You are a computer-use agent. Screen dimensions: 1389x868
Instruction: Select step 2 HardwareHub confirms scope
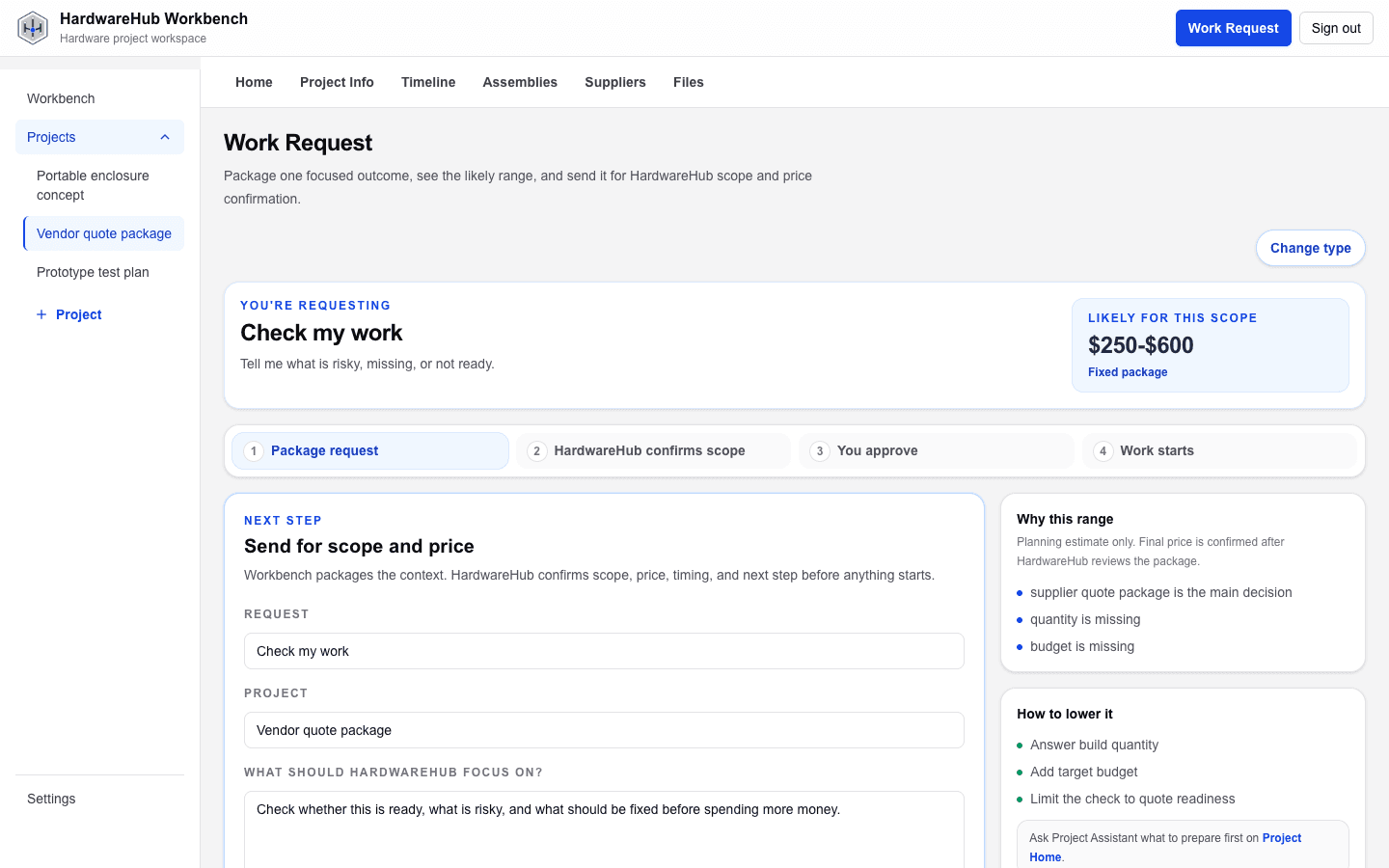click(653, 450)
